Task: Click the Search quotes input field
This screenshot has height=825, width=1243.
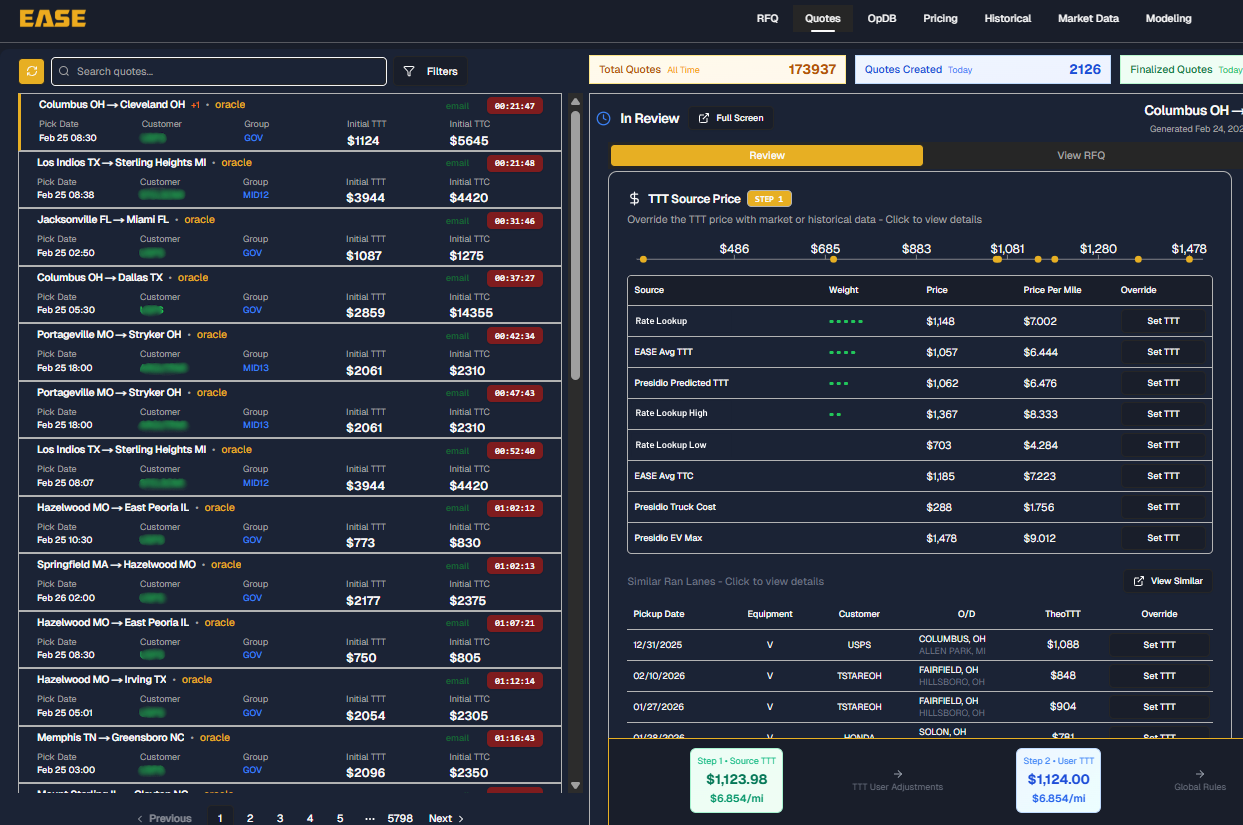Action: click(x=220, y=71)
